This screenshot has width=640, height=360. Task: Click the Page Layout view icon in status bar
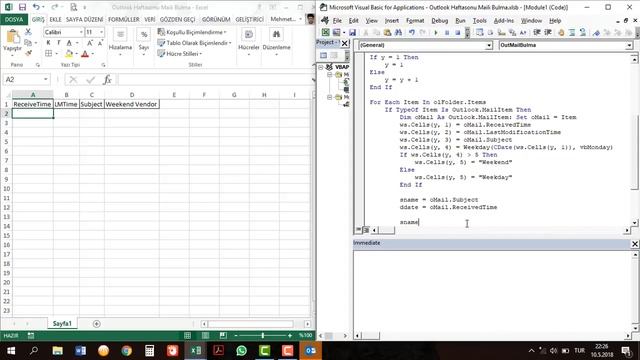205,336
